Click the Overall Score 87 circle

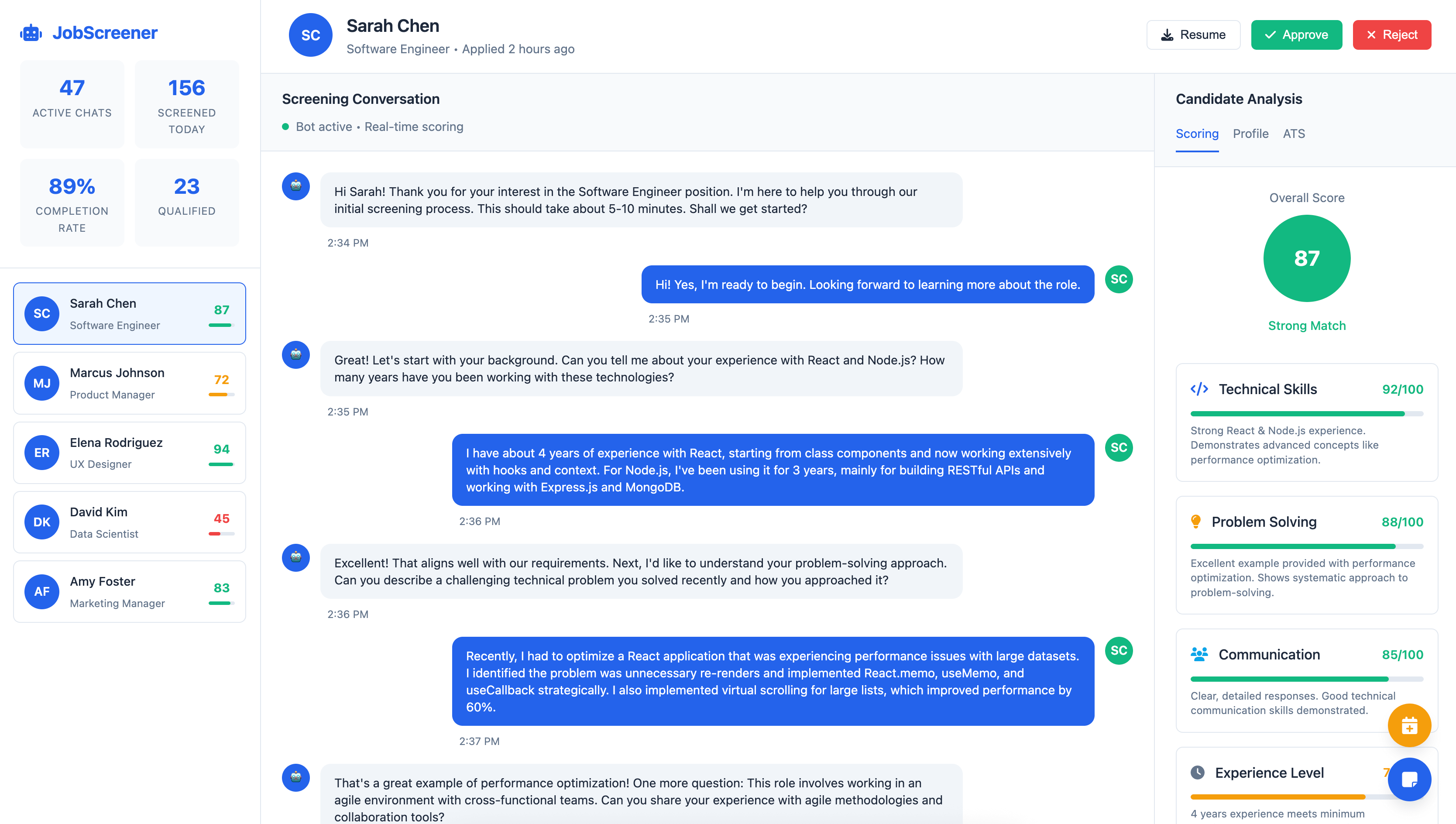1307,258
